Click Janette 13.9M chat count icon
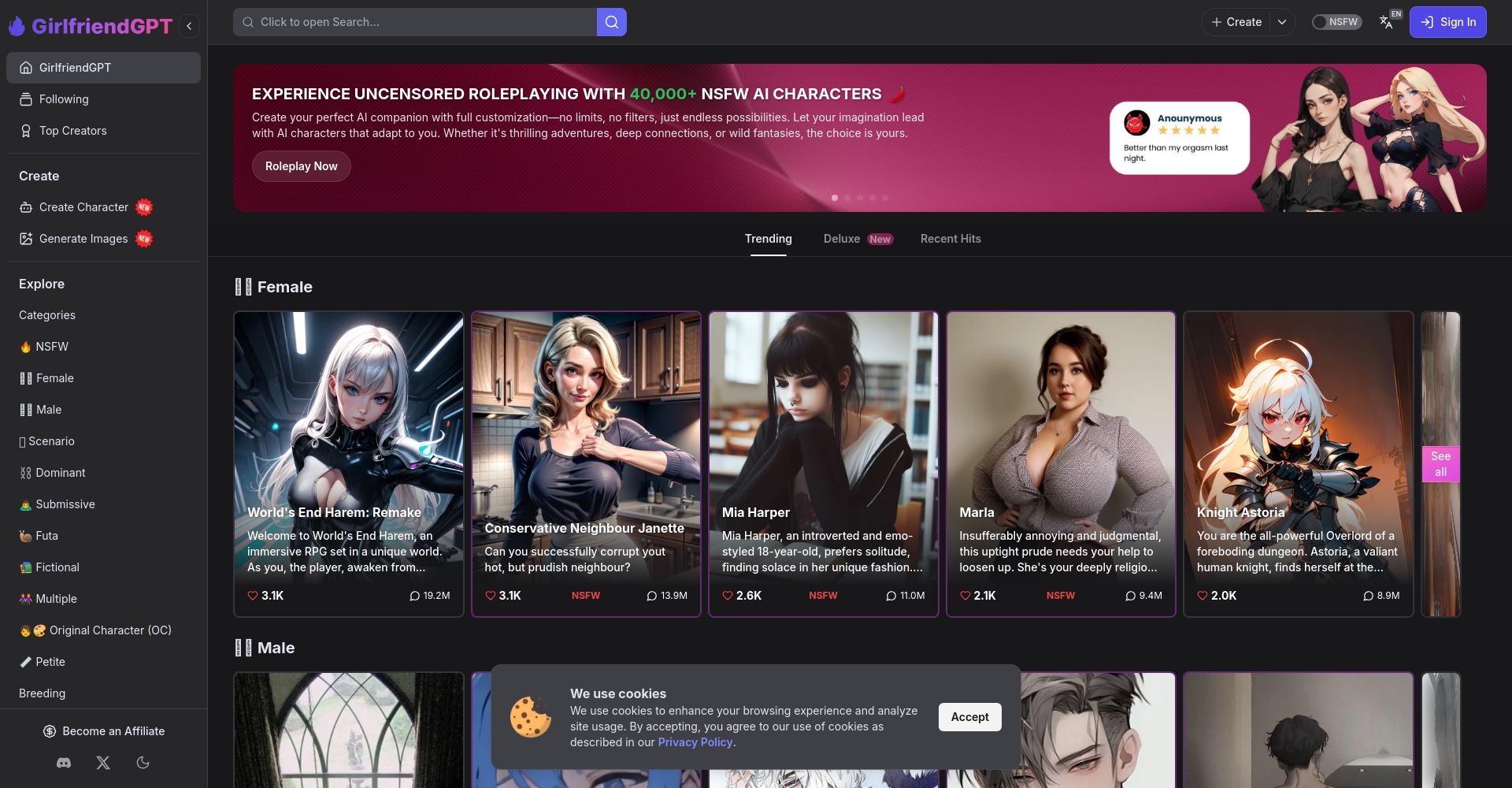 click(652, 596)
